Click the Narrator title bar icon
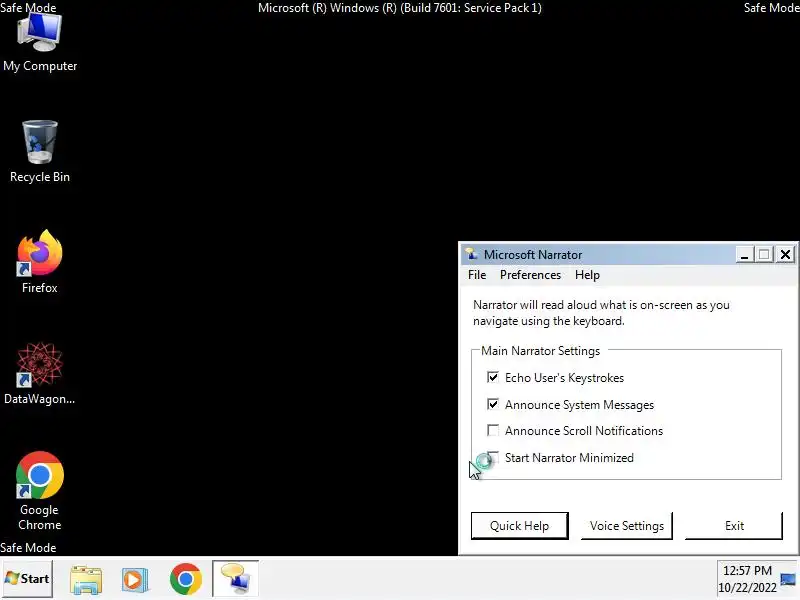Image resolution: width=800 pixels, height=600 pixels. [471, 254]
